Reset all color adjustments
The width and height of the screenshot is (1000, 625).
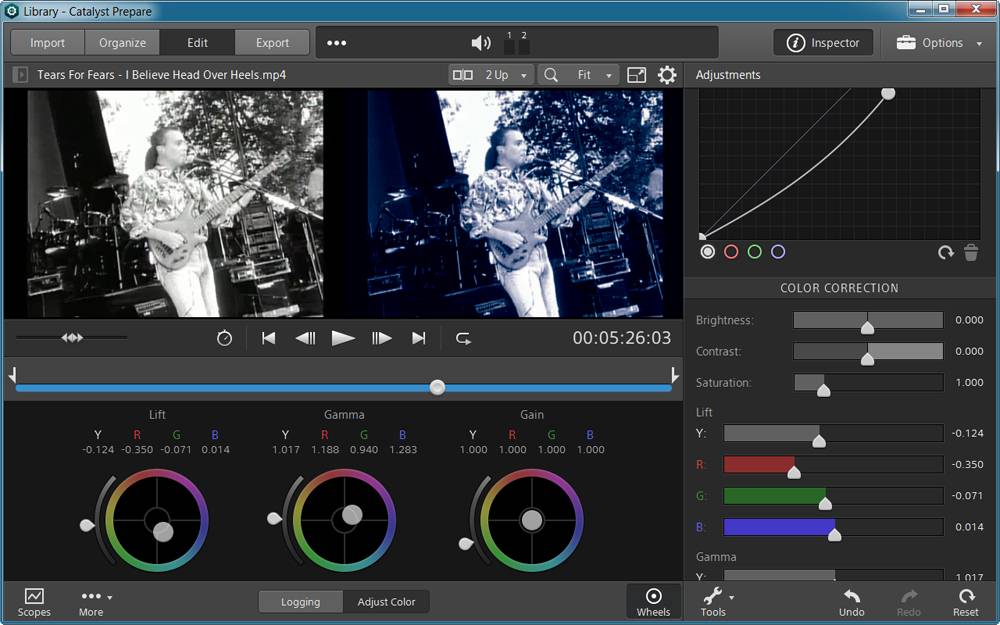pos(966,603)
